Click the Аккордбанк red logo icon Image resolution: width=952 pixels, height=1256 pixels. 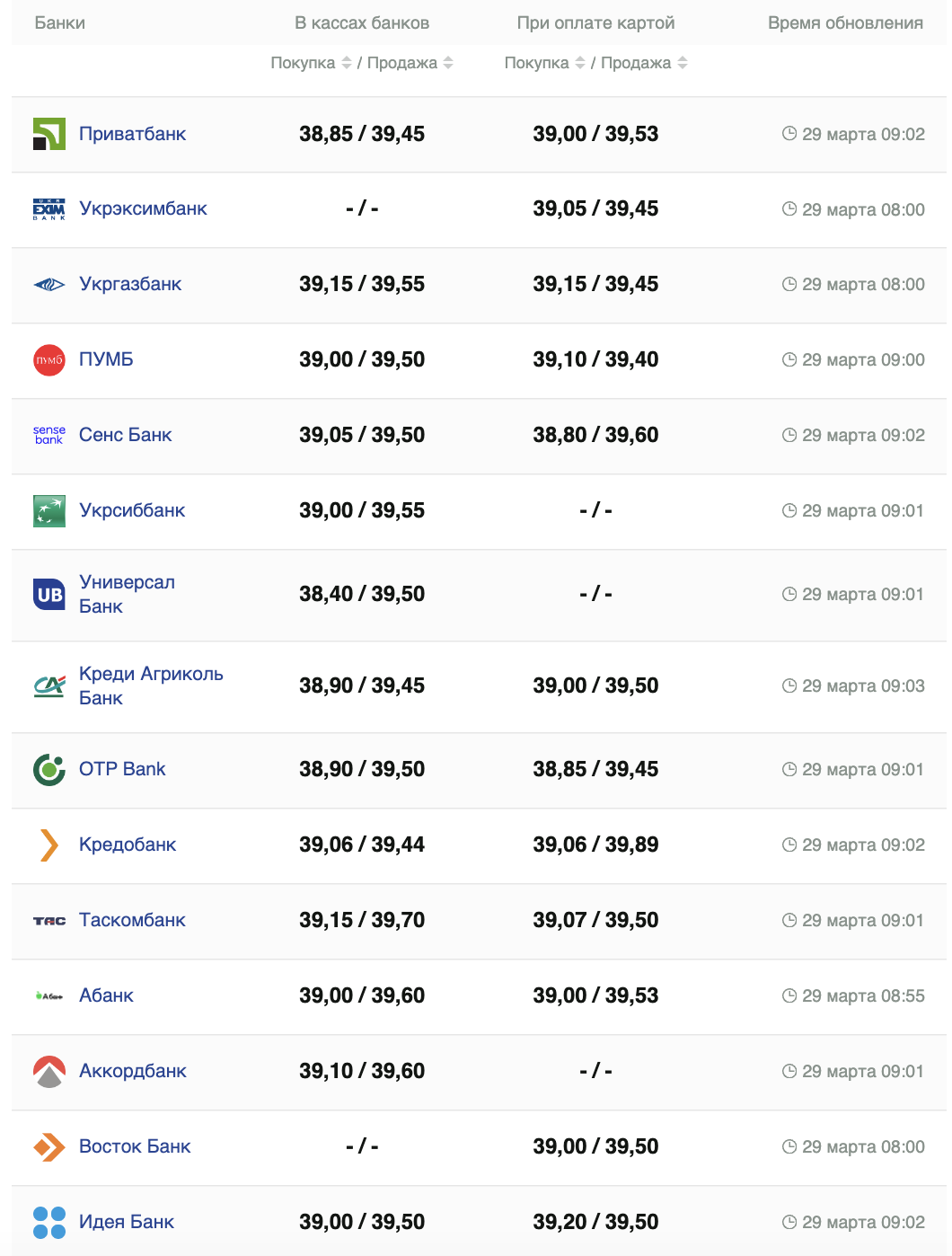[x=49, y=1072]
